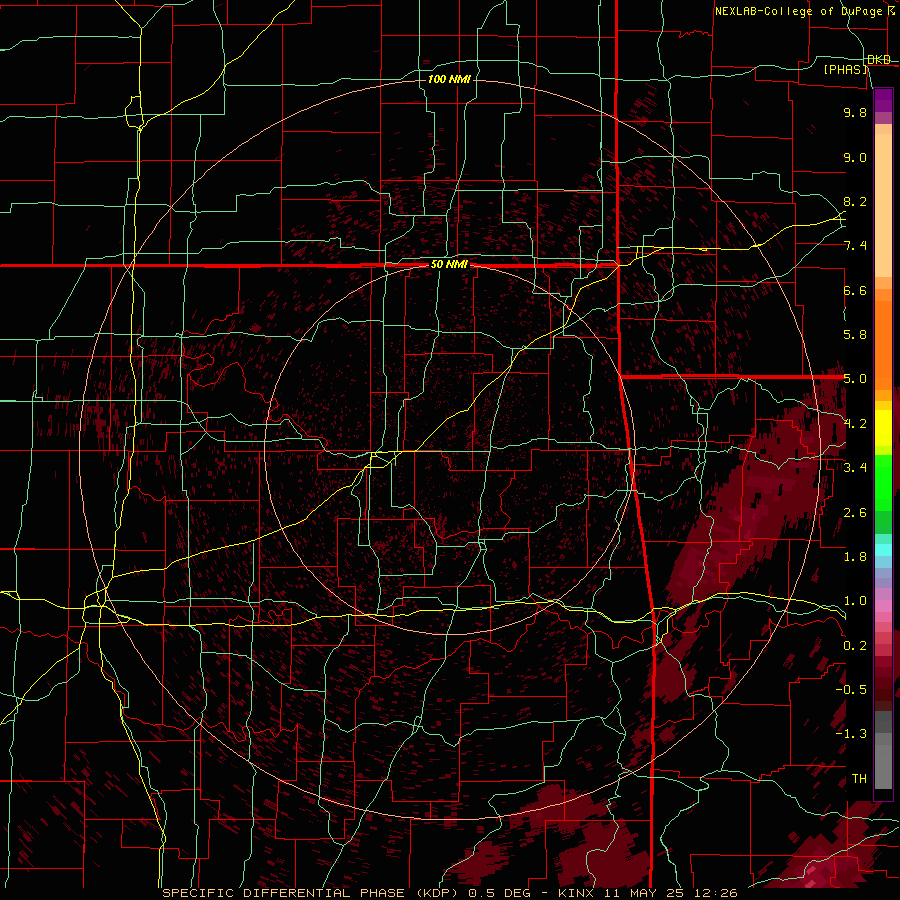Click the 9.0 scale label
The width and height of the screenshot is (900, 900).
click(x=855, y=157)
